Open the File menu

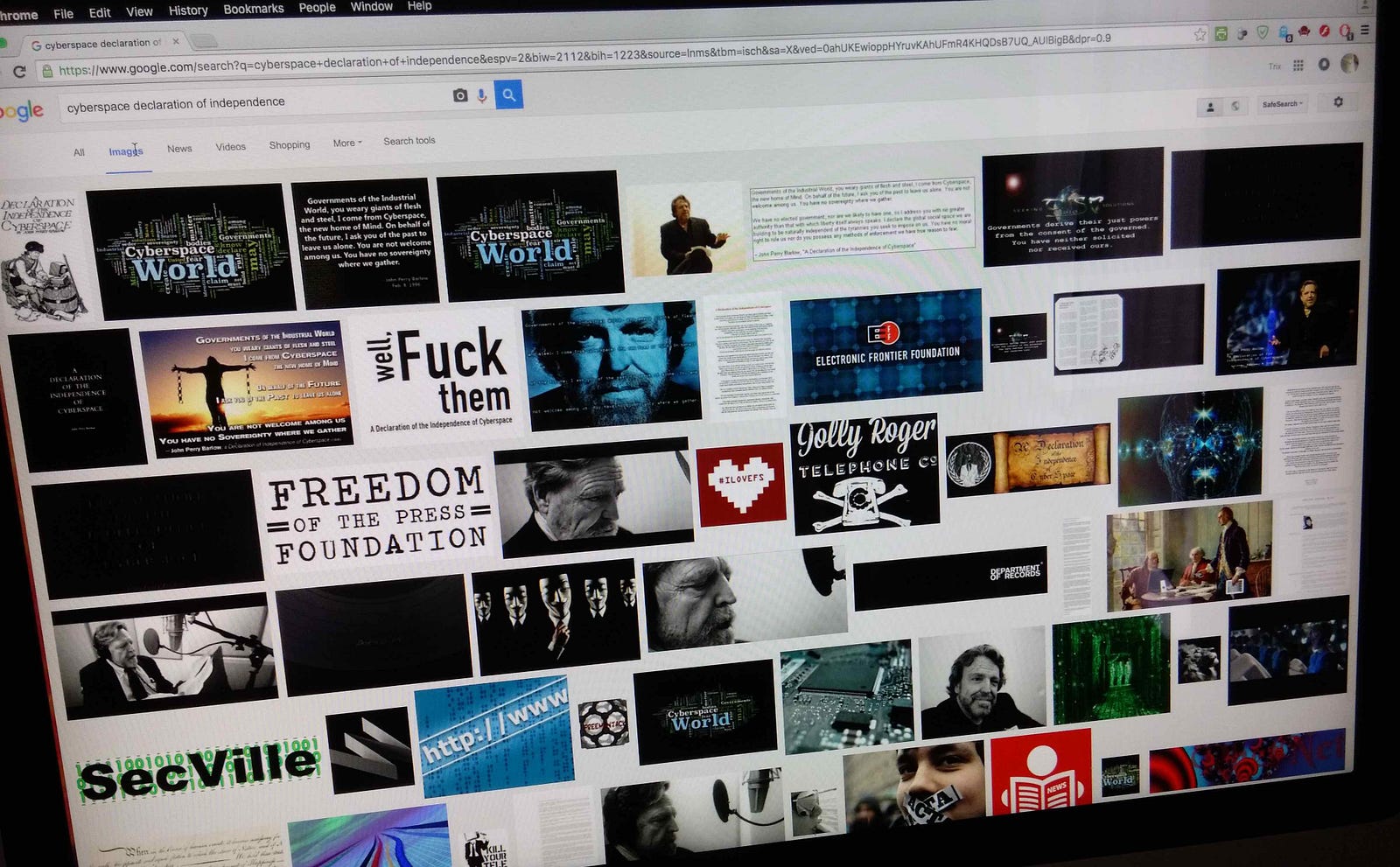[63, 13]
